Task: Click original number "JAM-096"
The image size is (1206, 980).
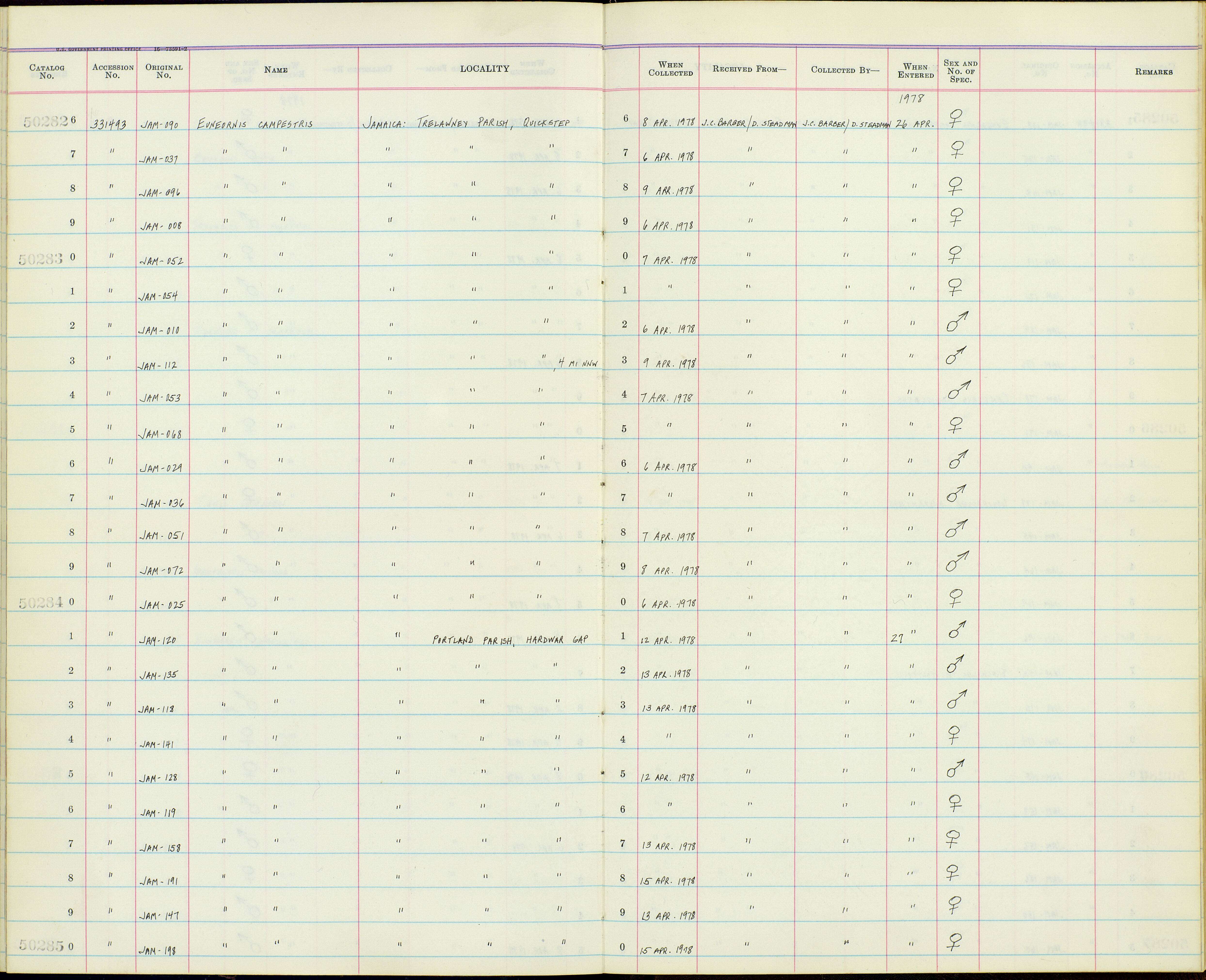Action: click(160, 192)
